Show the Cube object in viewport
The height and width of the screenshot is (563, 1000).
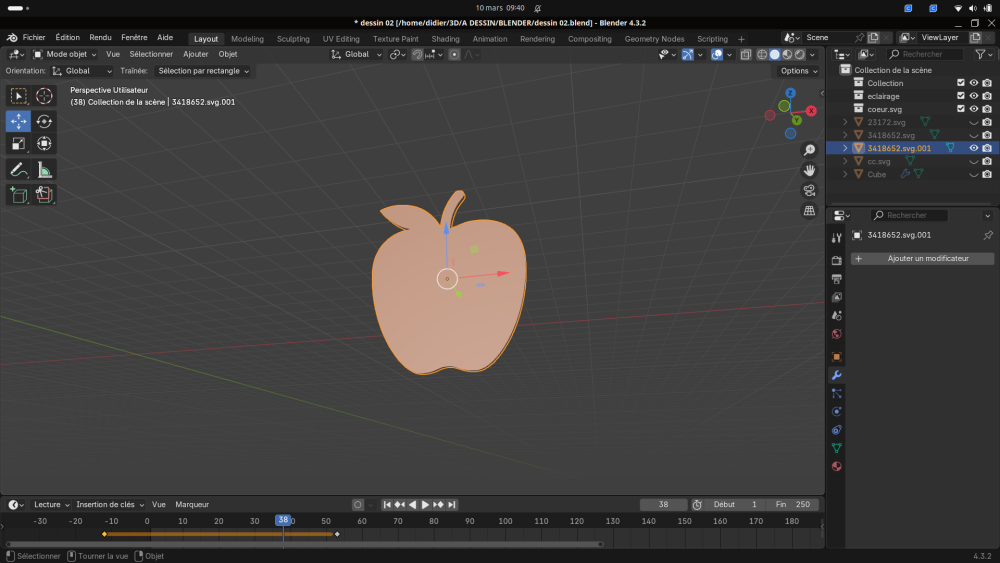point(973,174)
